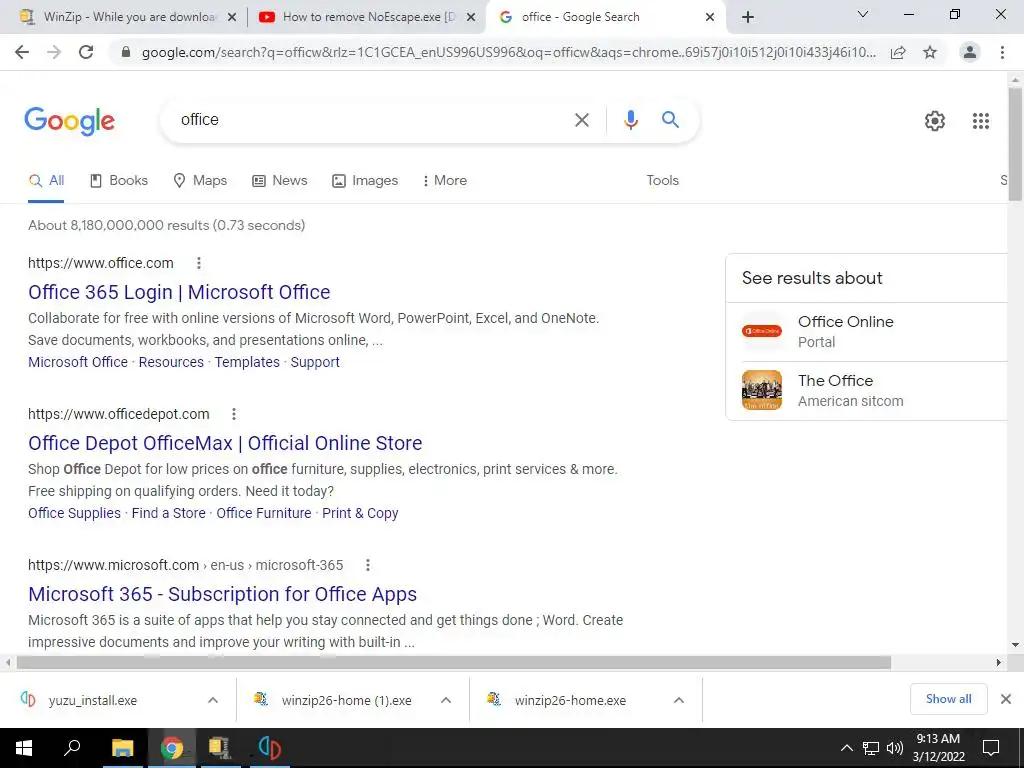Open Google quick settings gear
1024x768 pixels.
click(935, 121)
